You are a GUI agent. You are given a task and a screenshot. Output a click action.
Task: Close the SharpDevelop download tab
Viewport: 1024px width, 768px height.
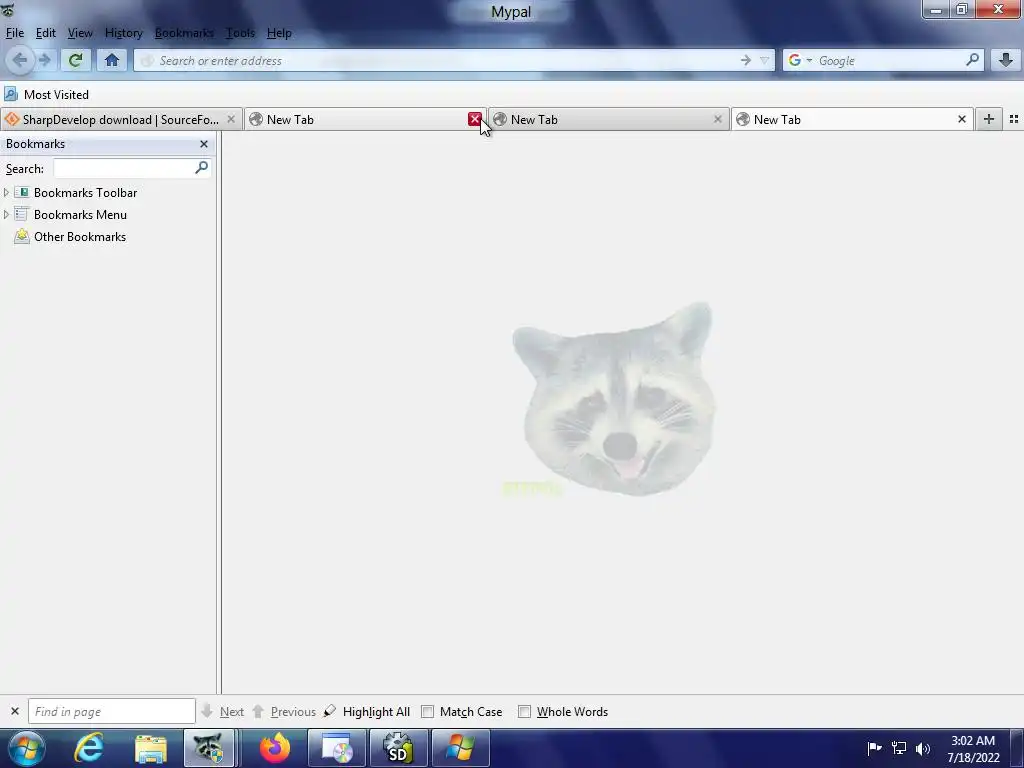click(231, 120)
